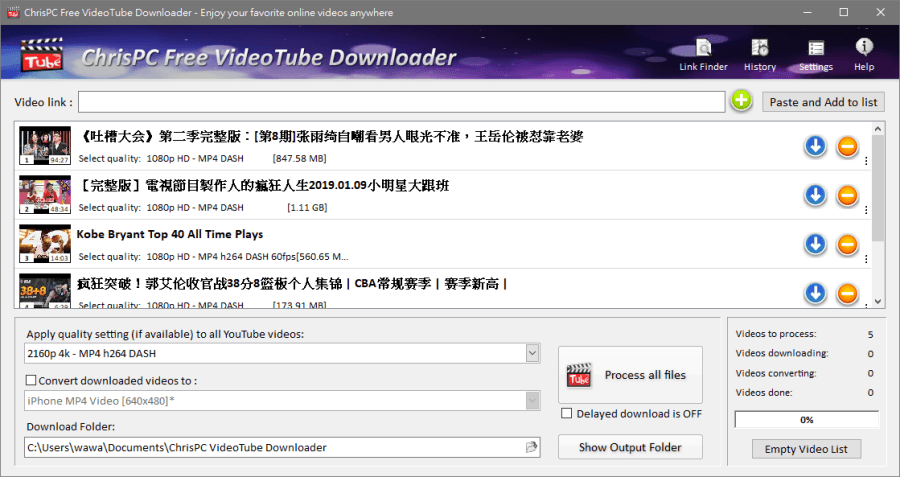Download the Kobe Bryant Top 40 video
900x477 pixels.
815,245
